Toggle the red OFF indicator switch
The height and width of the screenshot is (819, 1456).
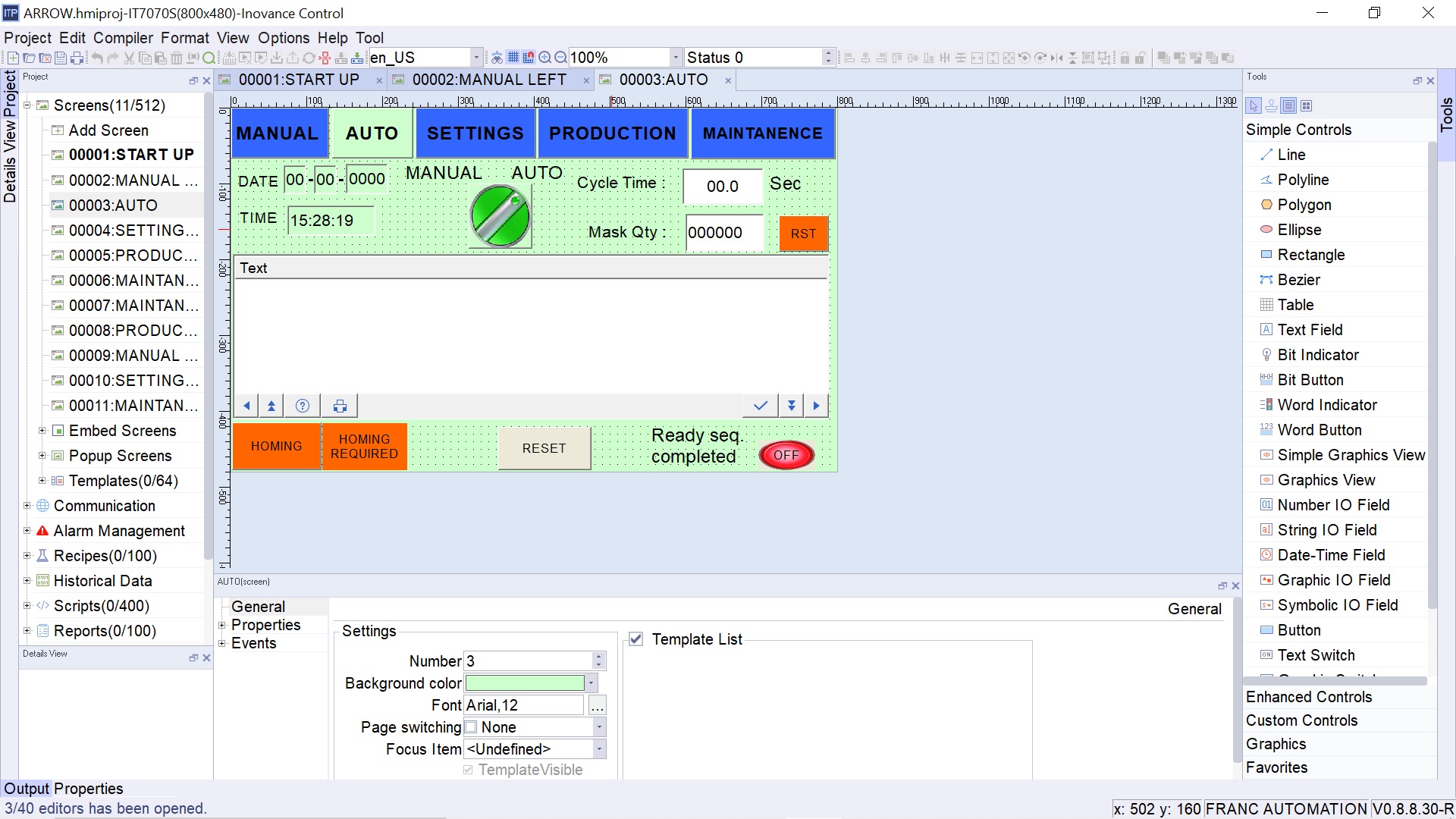tap(786, 455)
